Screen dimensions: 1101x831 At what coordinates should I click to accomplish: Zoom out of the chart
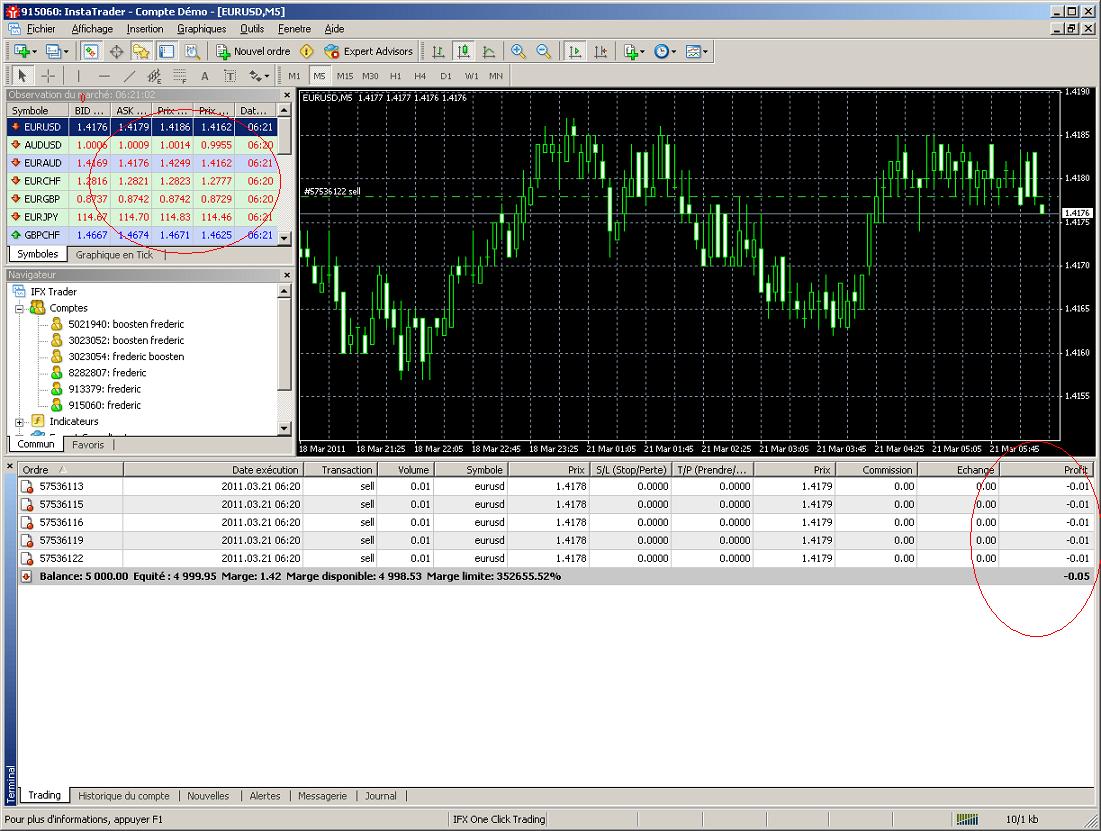click(x=543, y=51)
